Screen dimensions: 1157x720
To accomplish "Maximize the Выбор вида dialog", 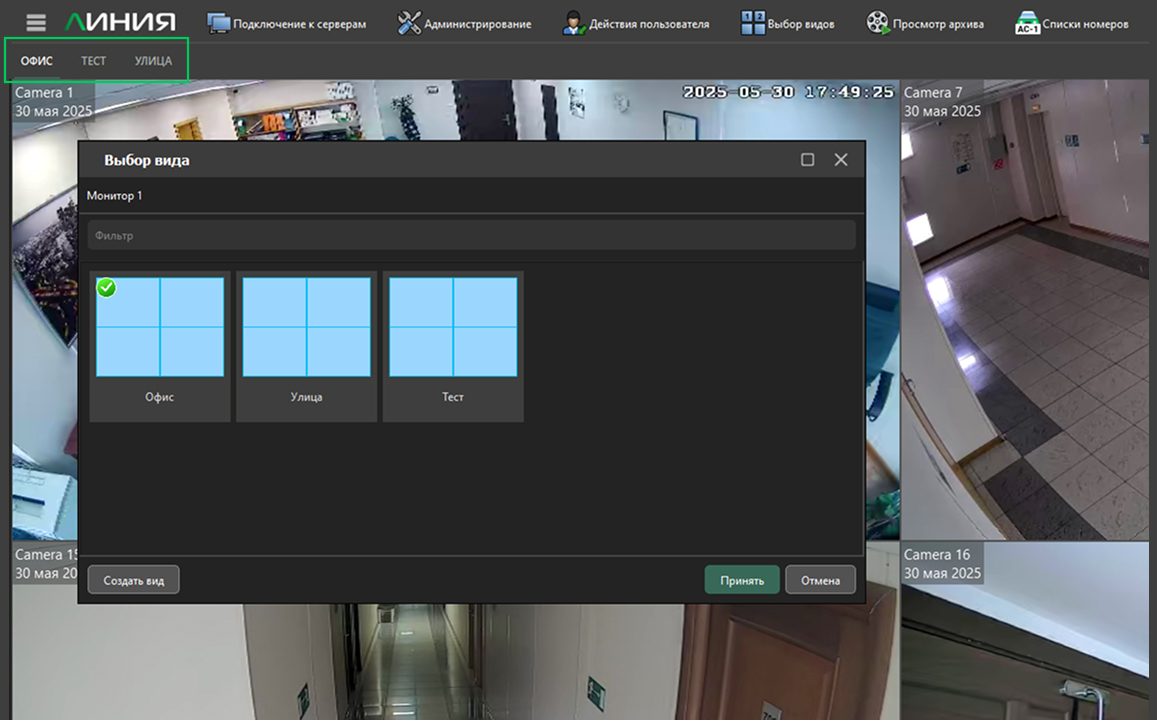I will click(x=808, y=160).
